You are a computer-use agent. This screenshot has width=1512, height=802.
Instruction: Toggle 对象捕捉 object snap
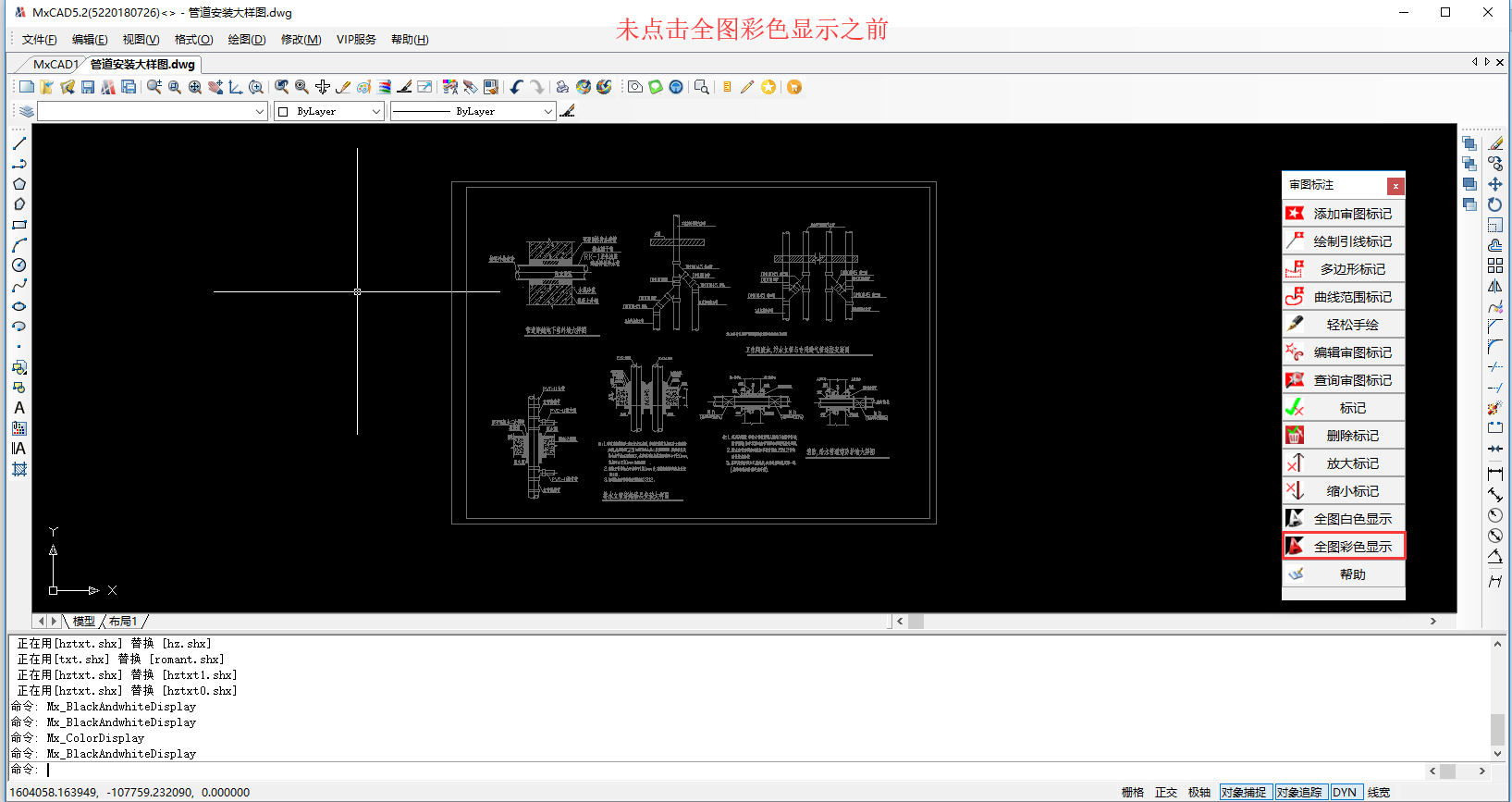(x=1244, y=793)
